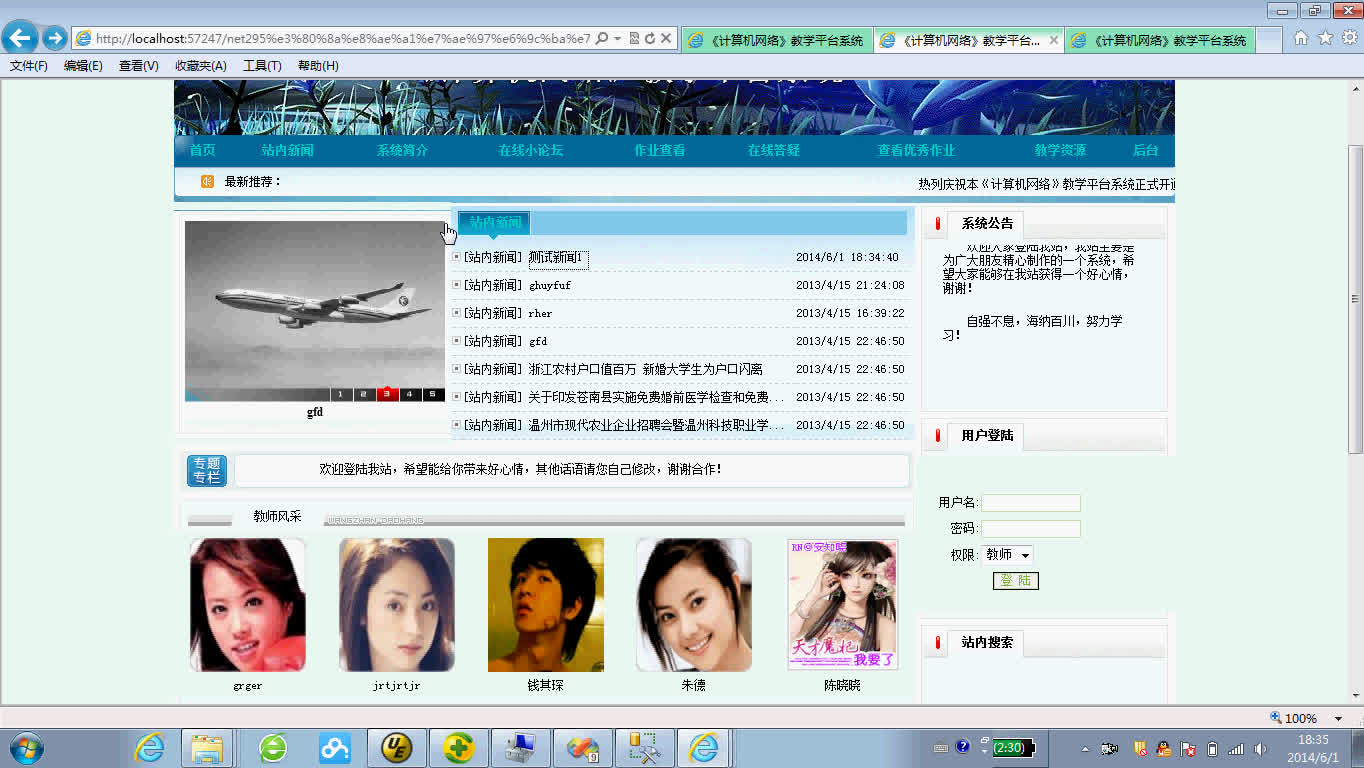Open teacher photo labeled 钱其琛

(546, 605)
